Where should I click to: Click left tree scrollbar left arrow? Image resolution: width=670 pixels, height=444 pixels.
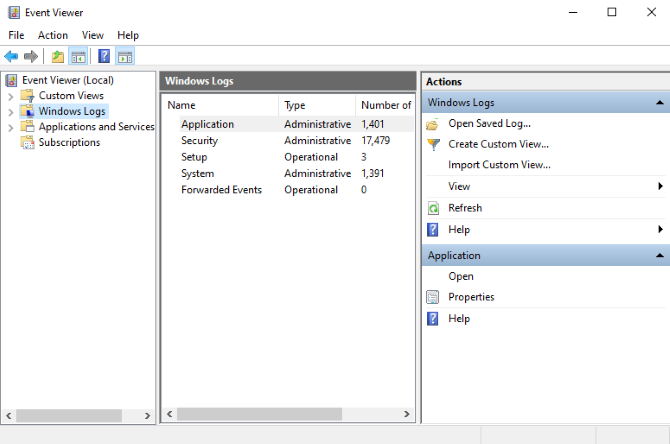pyautogui.click(x=9, y=415)
